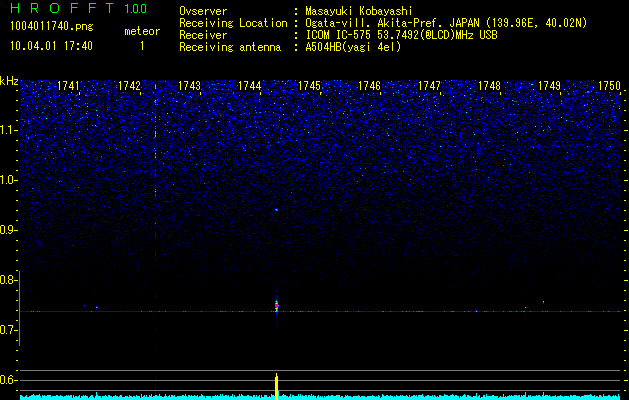629x400 pixels.
Task: Click the 1746 time axis label
Action: click(x=369, y=85)
